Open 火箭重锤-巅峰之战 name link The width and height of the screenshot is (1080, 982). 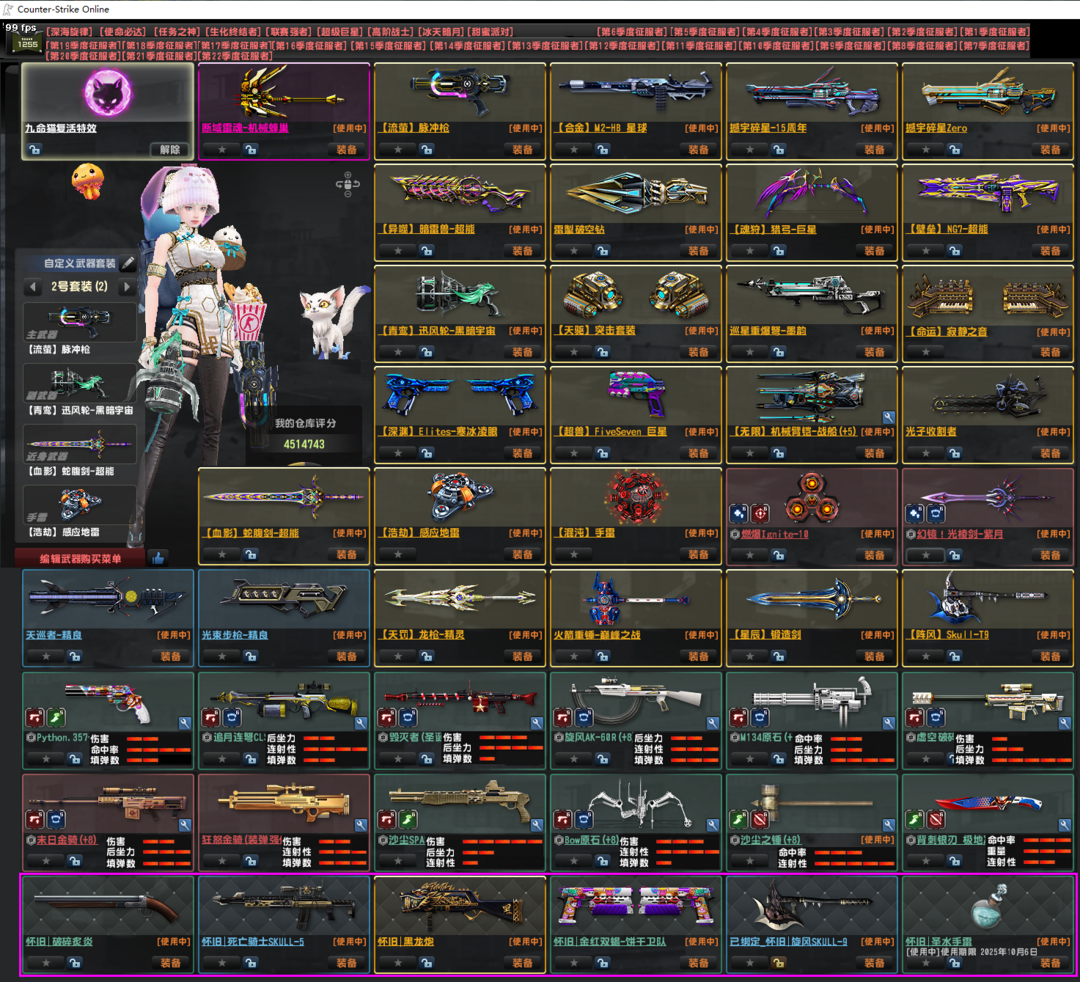[596, 635]
